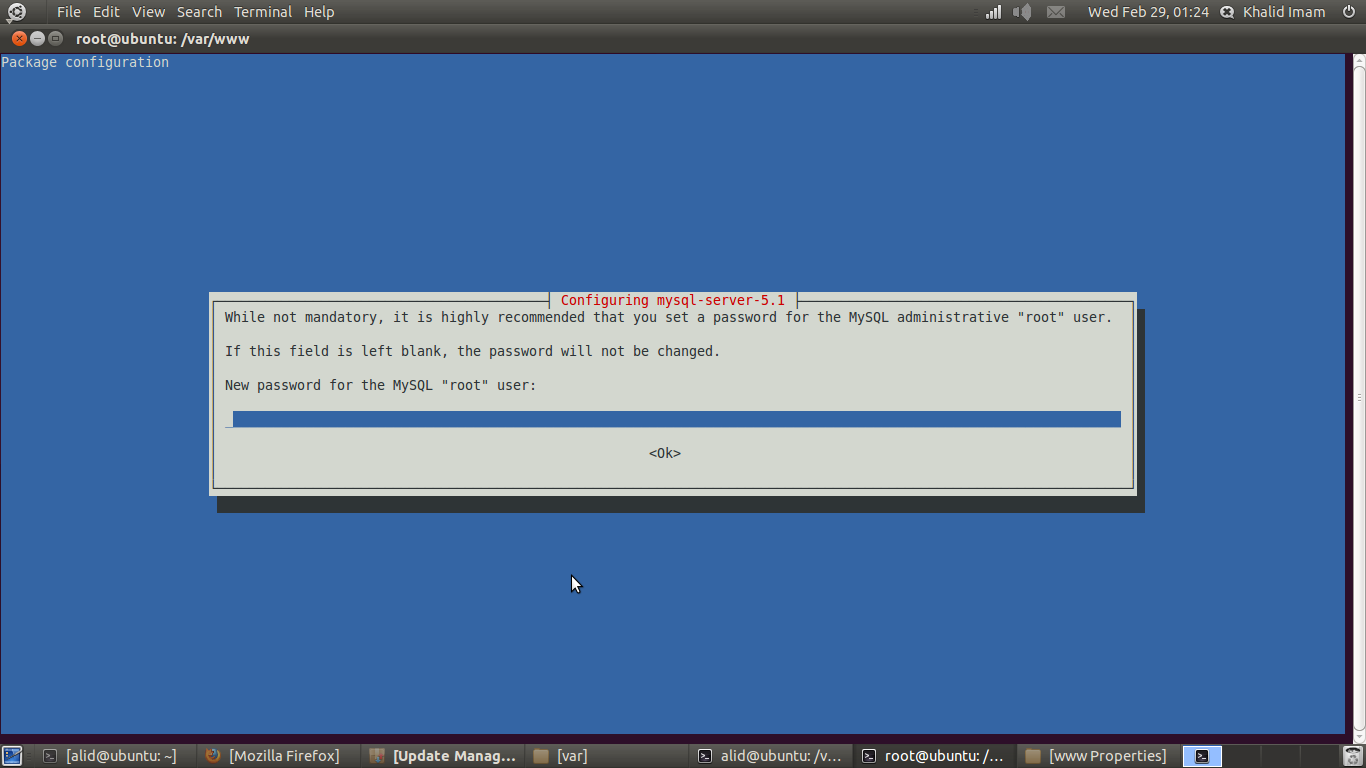Open the Terminal menu
Image resolution: width=1366 pixels, height=768 pixels.
[262, 12]
